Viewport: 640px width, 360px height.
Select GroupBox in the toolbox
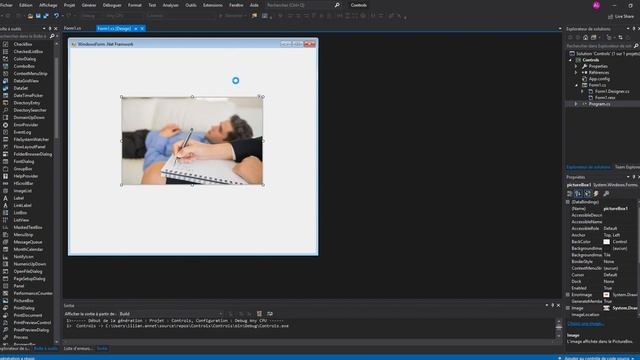click(x=23, y=169)
